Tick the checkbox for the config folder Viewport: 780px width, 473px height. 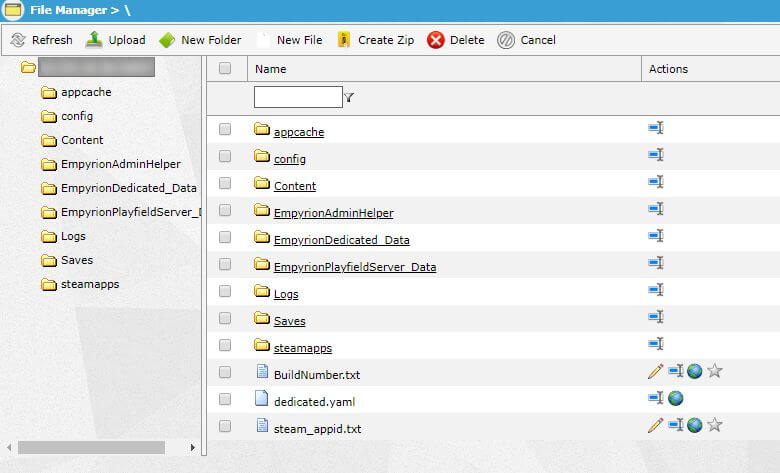point(225,156)
